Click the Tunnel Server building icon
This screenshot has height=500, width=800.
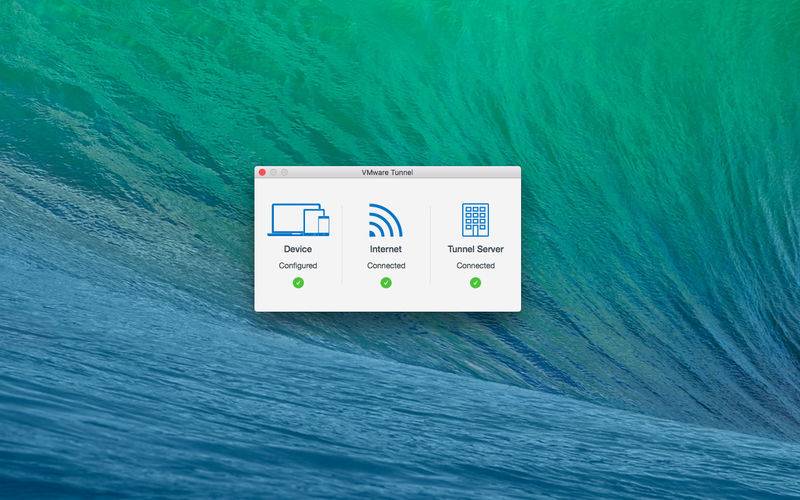pyautogui.click(x=475, y=220)
